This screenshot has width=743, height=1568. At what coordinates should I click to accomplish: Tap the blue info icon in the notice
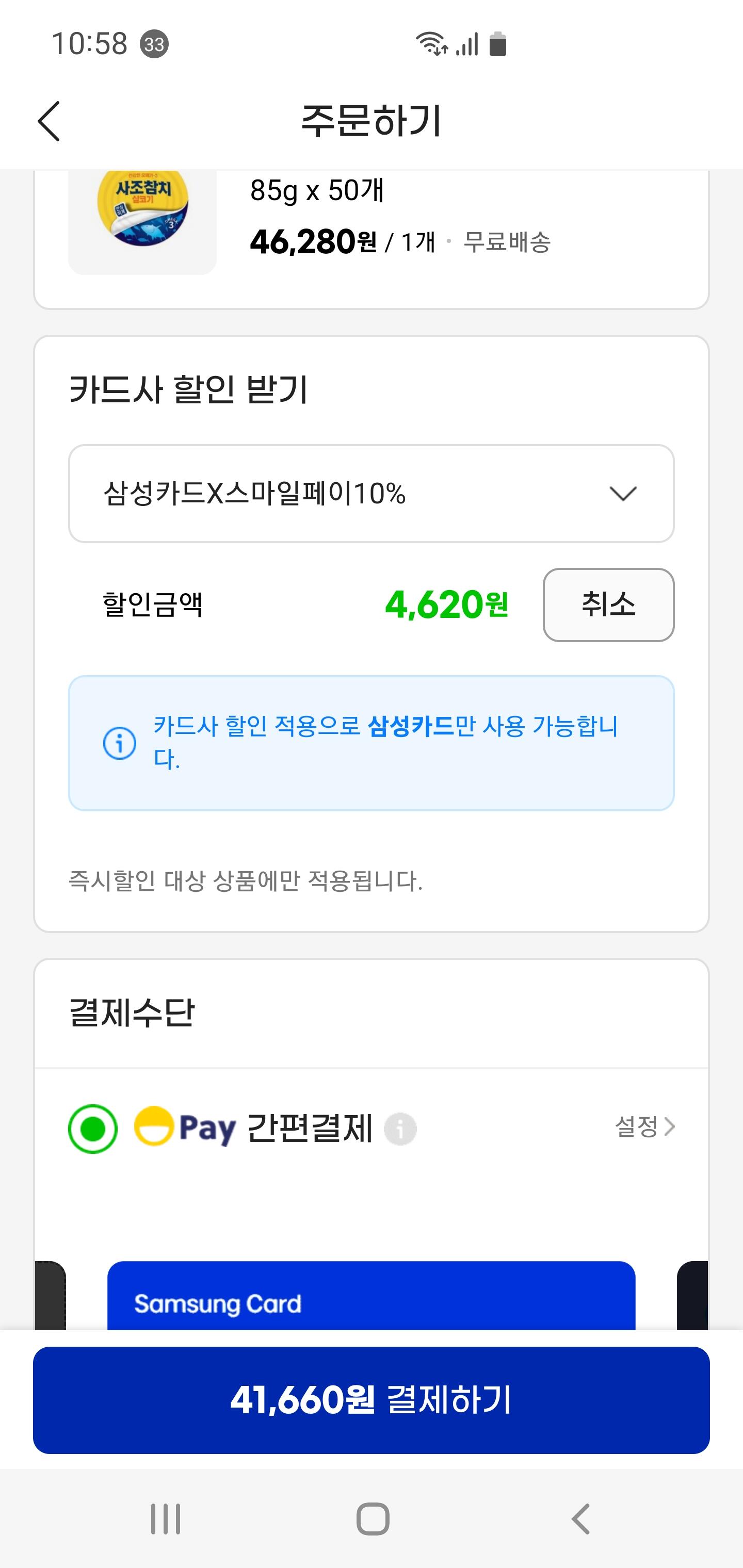coord(119,743)
